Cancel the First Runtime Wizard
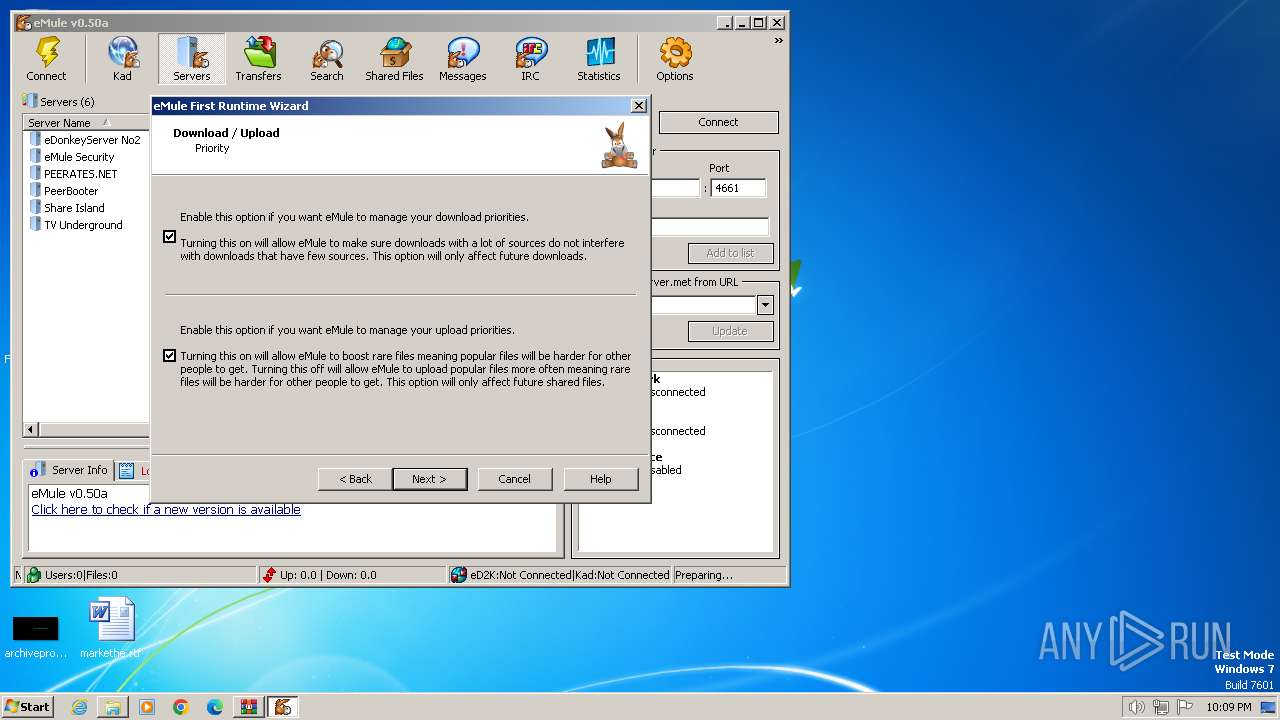This screenshot has height=720, width=1280. [x=515, y=479]
